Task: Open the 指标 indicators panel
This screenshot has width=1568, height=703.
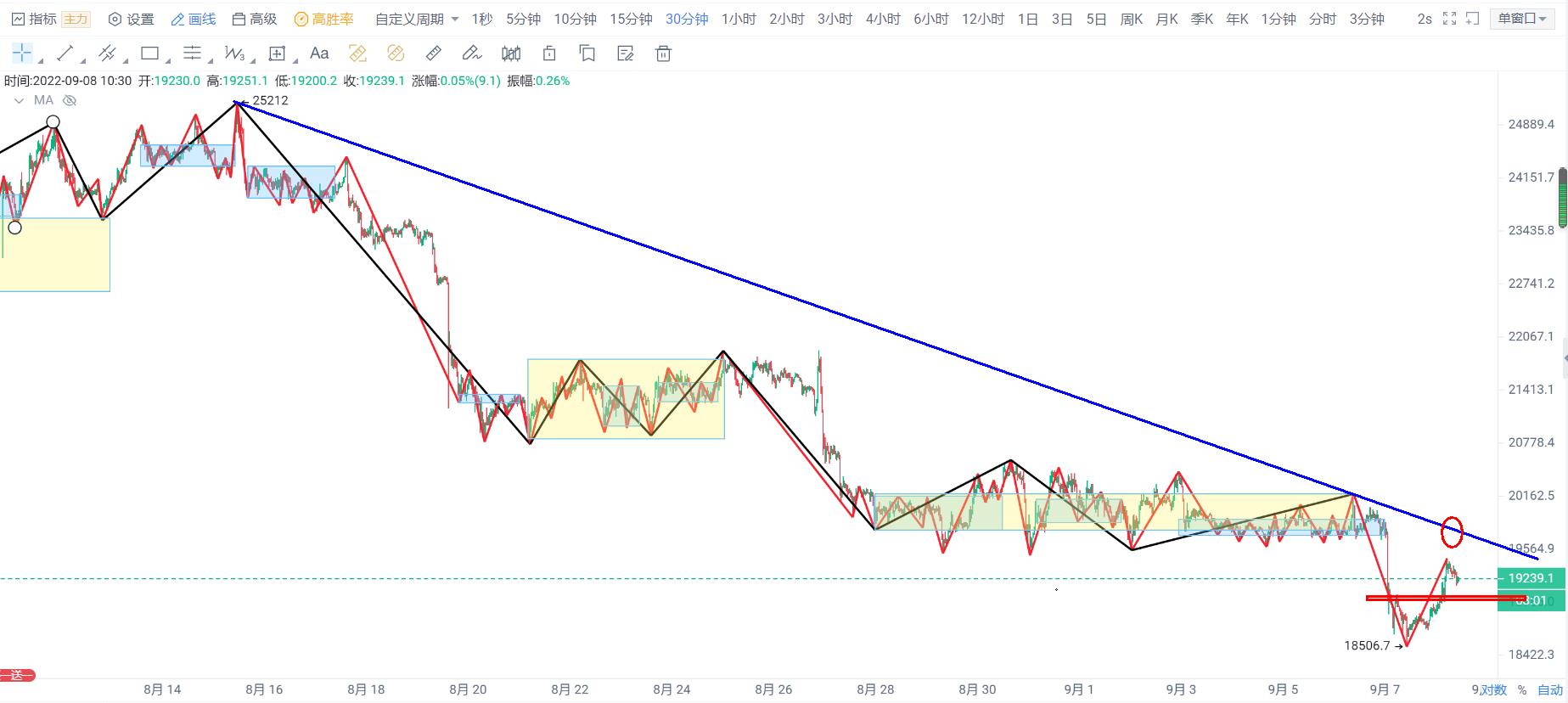Action: point(35,19)
